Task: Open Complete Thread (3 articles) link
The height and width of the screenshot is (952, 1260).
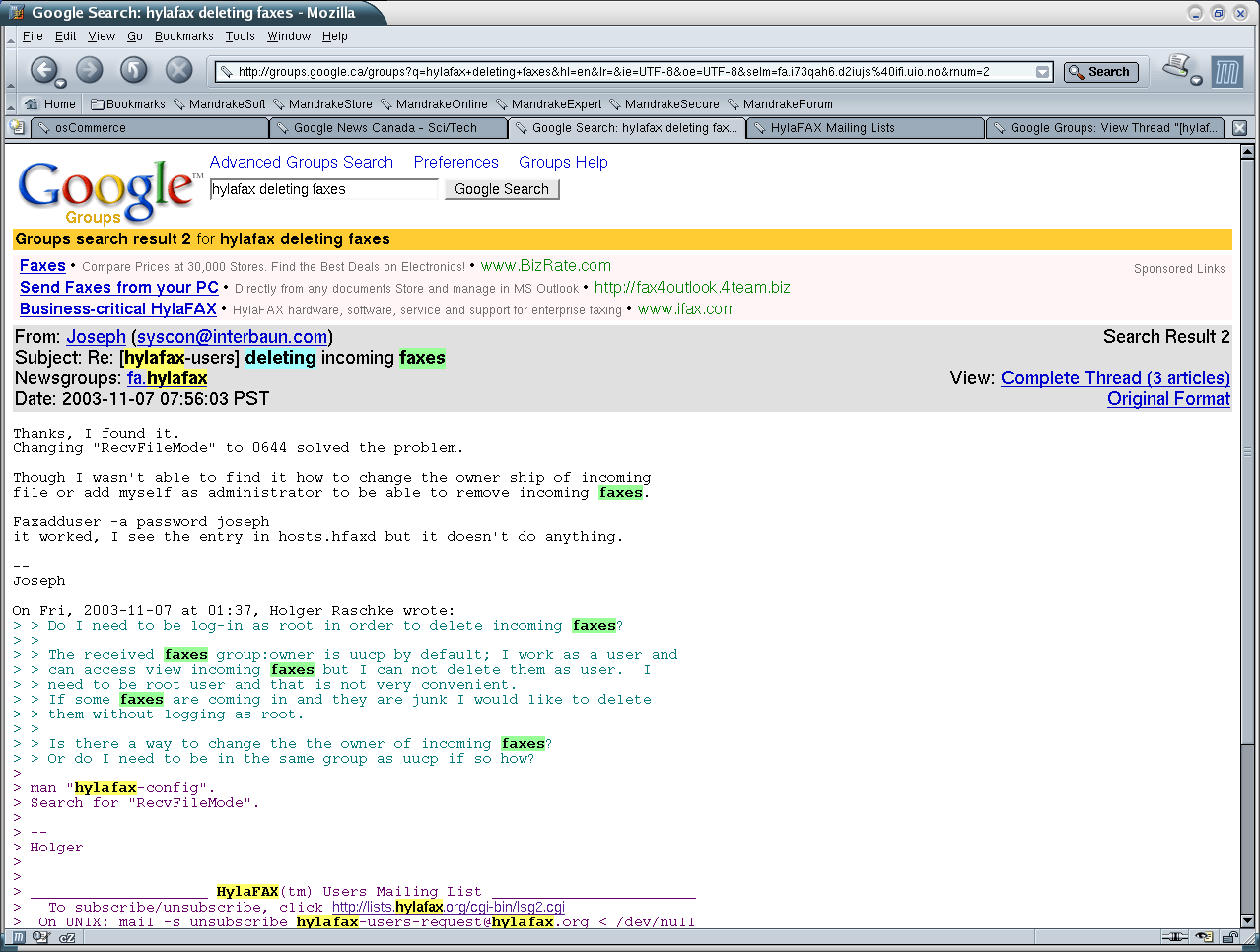Action: click(x=1116, y=378)
